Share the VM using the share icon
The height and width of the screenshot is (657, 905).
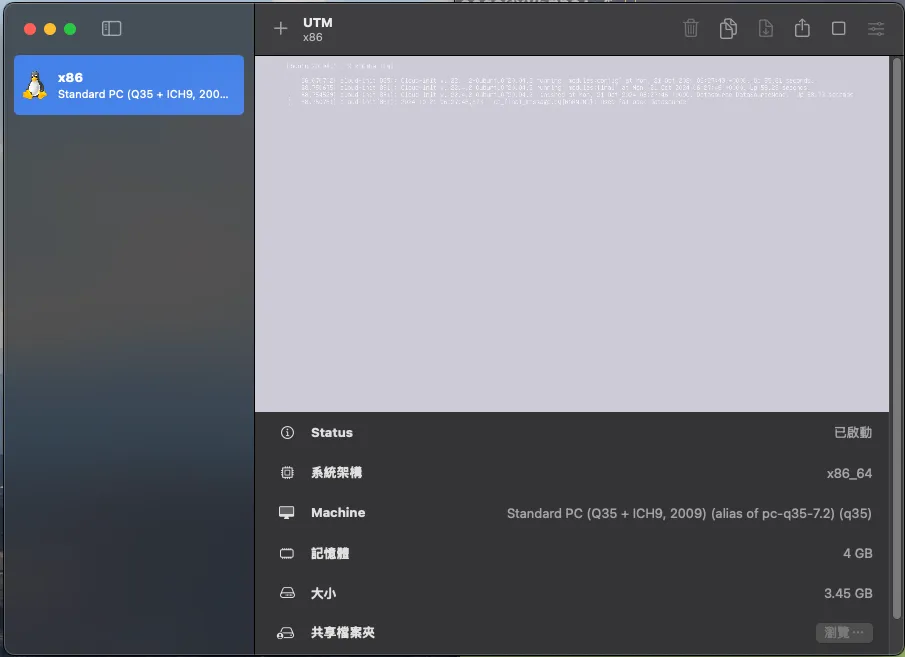pos(802,29)
